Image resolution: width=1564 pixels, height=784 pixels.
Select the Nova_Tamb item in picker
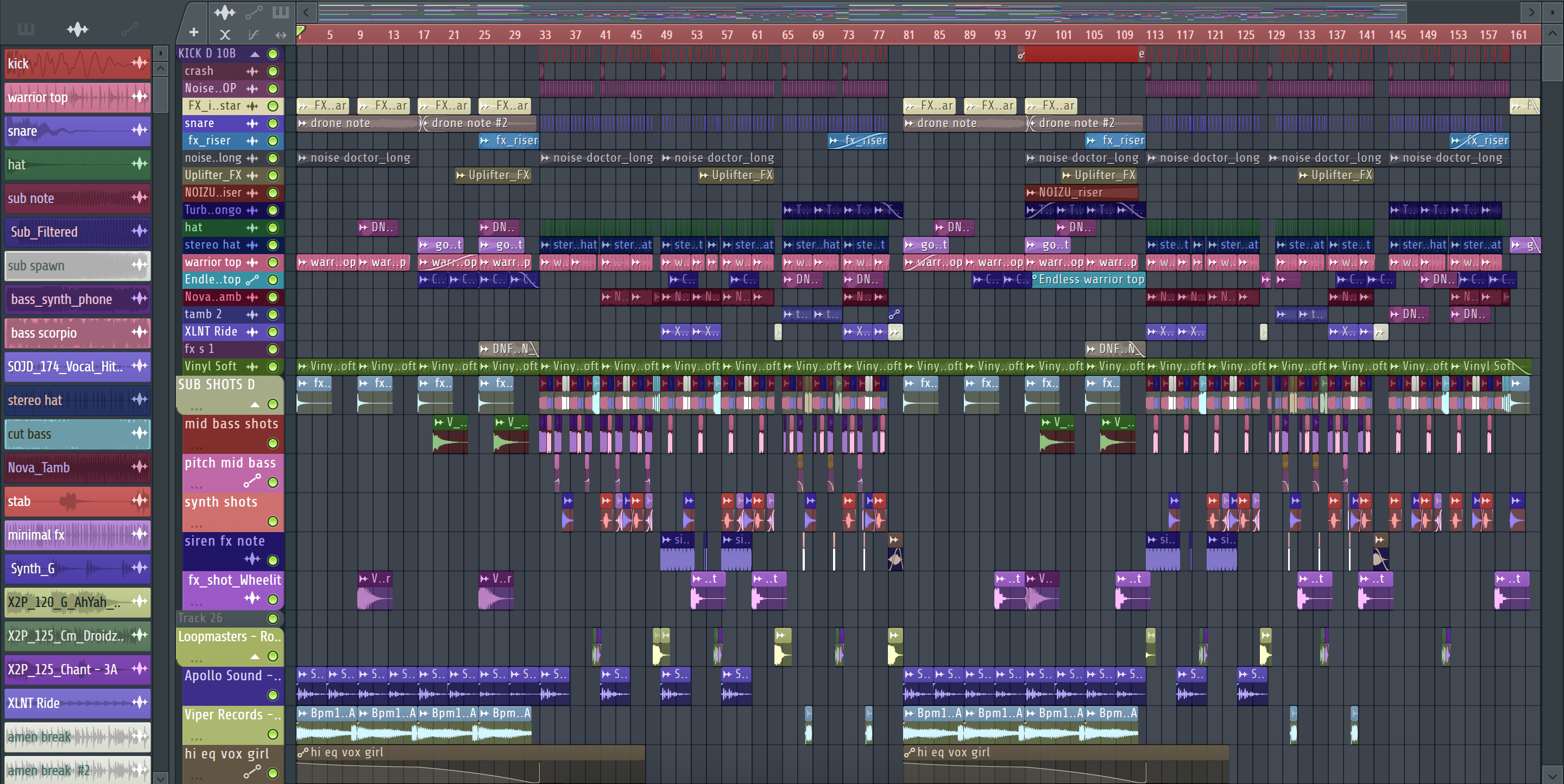(78, 467)
